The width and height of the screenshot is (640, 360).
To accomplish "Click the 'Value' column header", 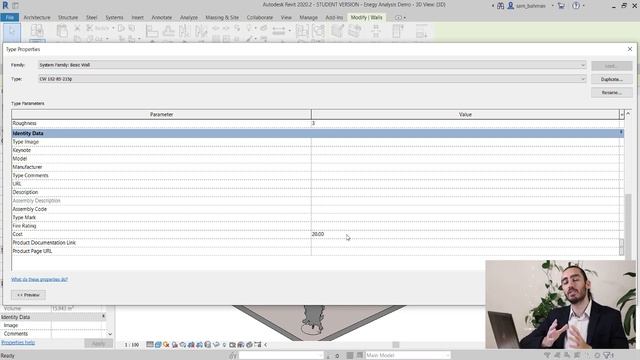I will (x=465, y=114).
